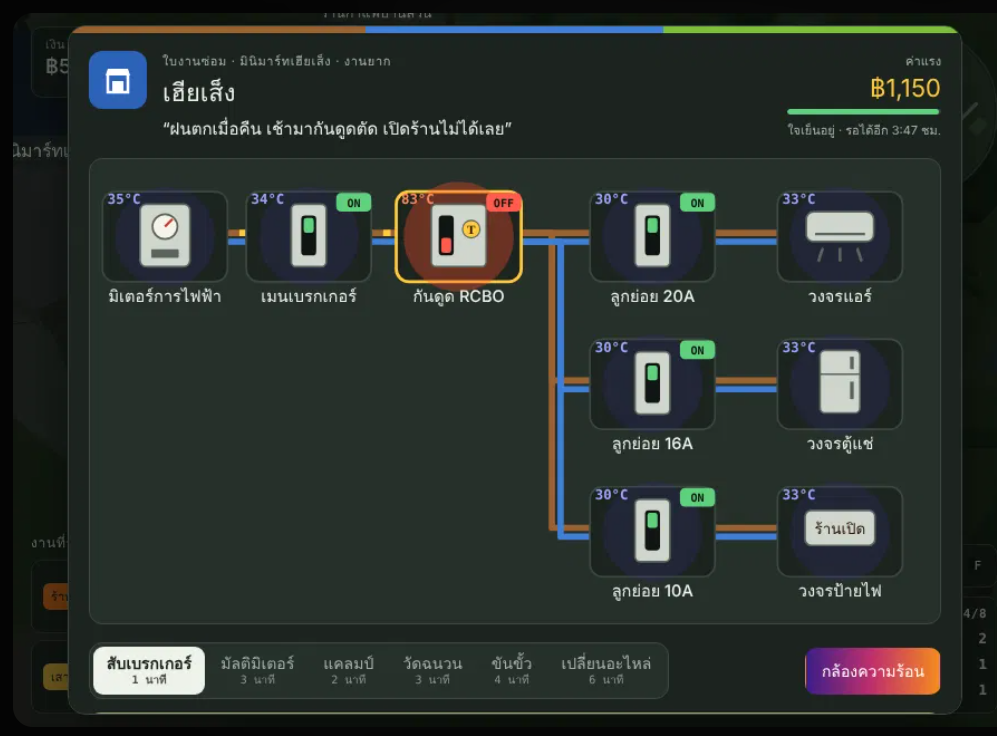Toggle the ON badge on ลูกย่อย 10A
Screen dimensions: 997x736
tap(698, 498)
